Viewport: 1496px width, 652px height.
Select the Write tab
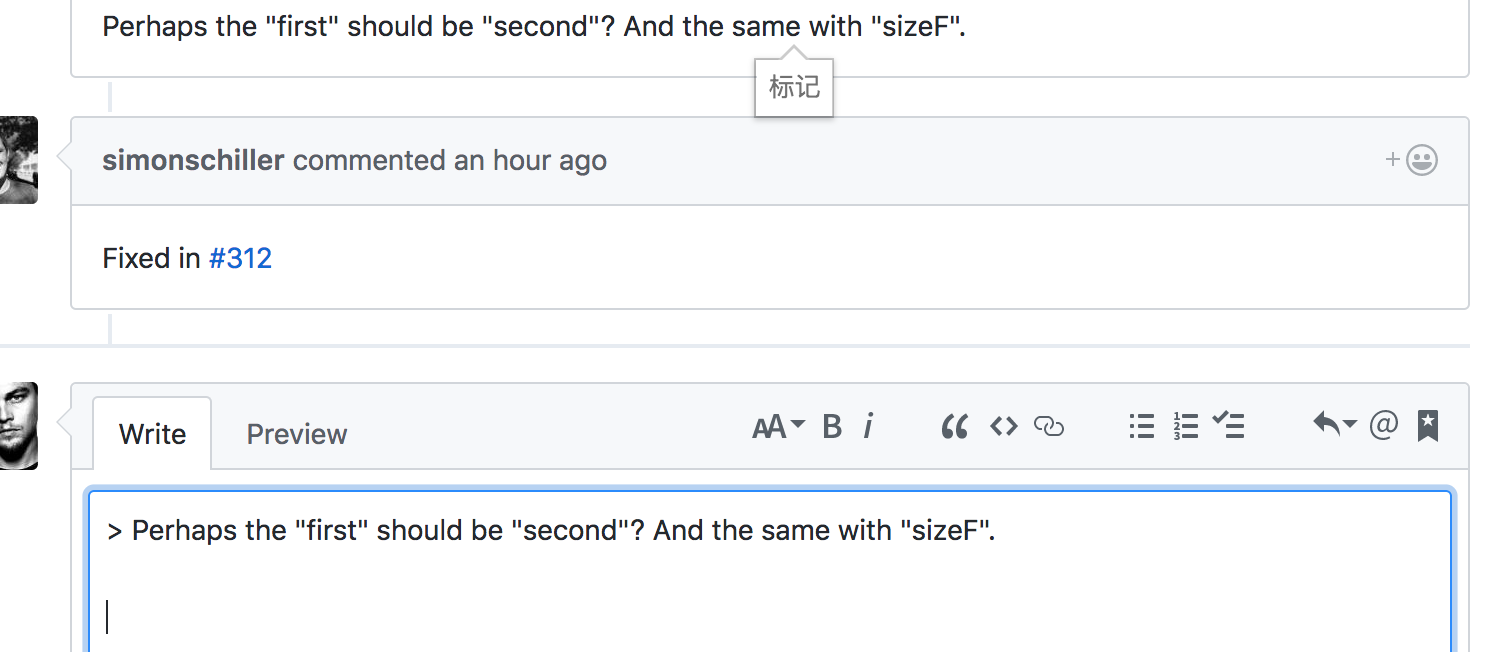(x=152, y=434)
